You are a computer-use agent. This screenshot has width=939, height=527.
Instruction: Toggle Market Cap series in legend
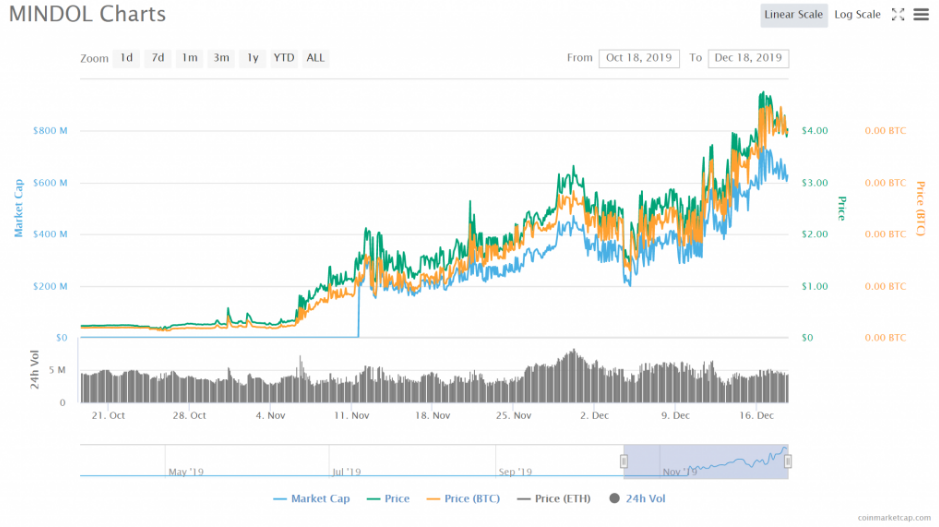[x=311, y=498]
